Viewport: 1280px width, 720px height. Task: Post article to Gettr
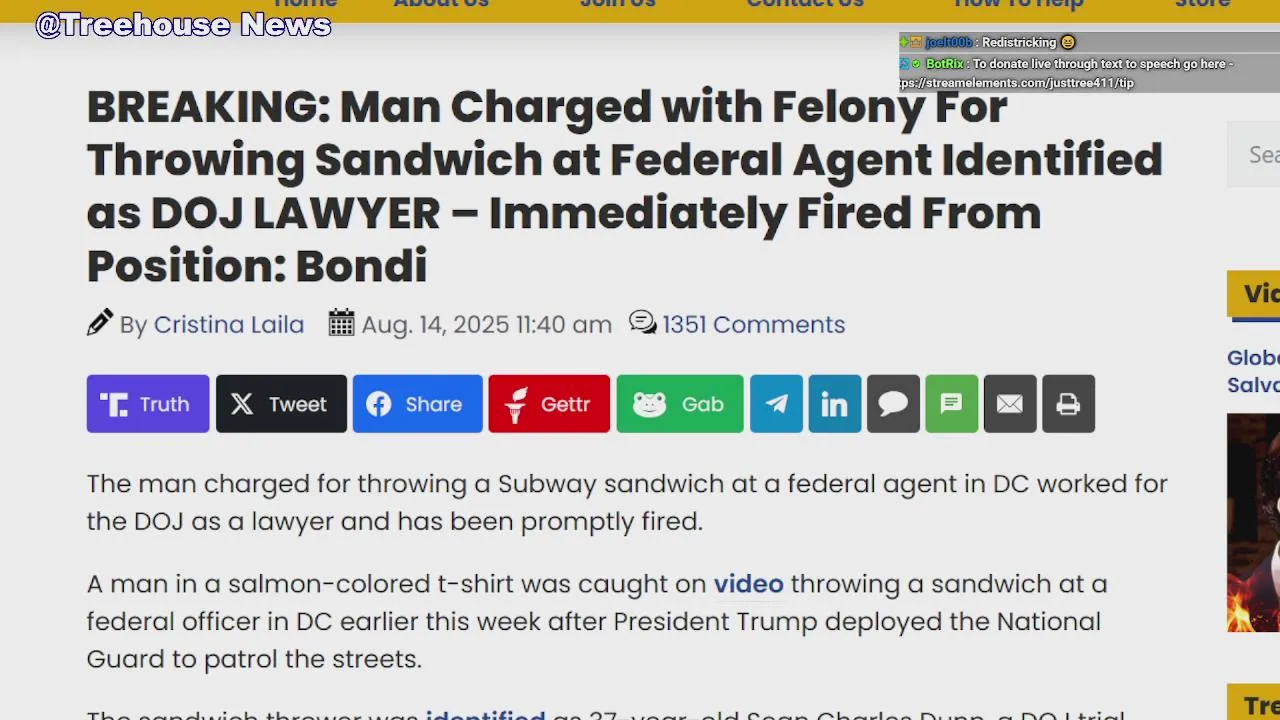[x=549, y=404]
